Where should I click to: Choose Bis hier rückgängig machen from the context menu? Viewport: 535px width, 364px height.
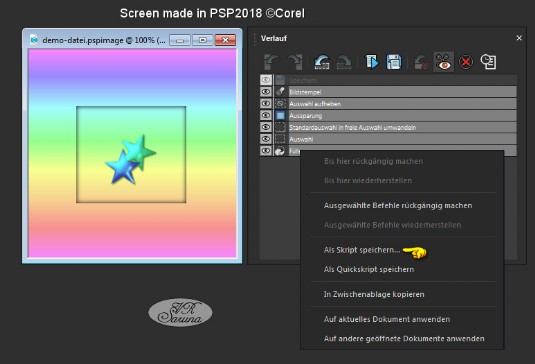[374, 161]
